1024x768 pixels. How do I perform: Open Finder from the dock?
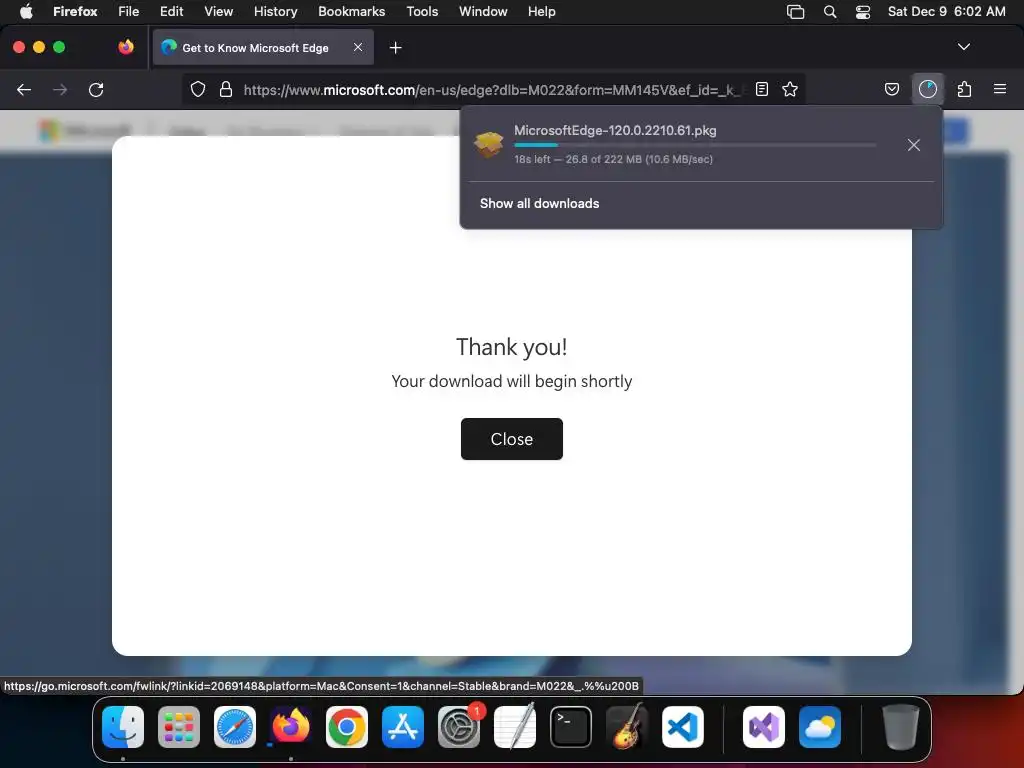pos(123,727)
